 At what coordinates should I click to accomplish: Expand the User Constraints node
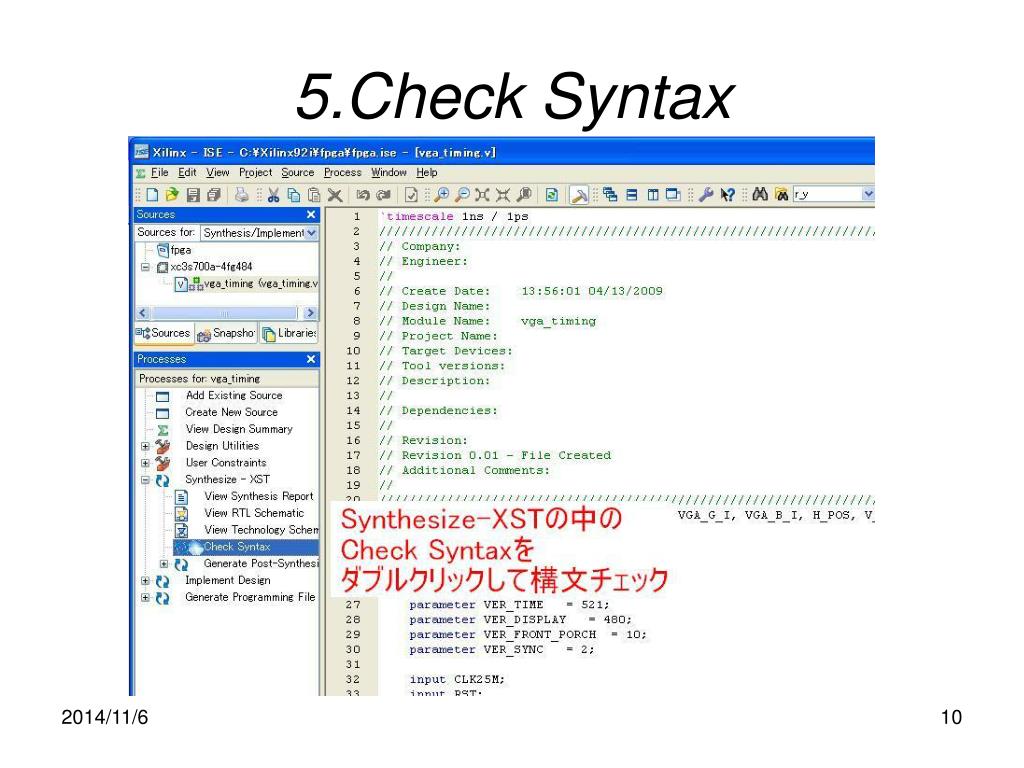click(145, 464)
